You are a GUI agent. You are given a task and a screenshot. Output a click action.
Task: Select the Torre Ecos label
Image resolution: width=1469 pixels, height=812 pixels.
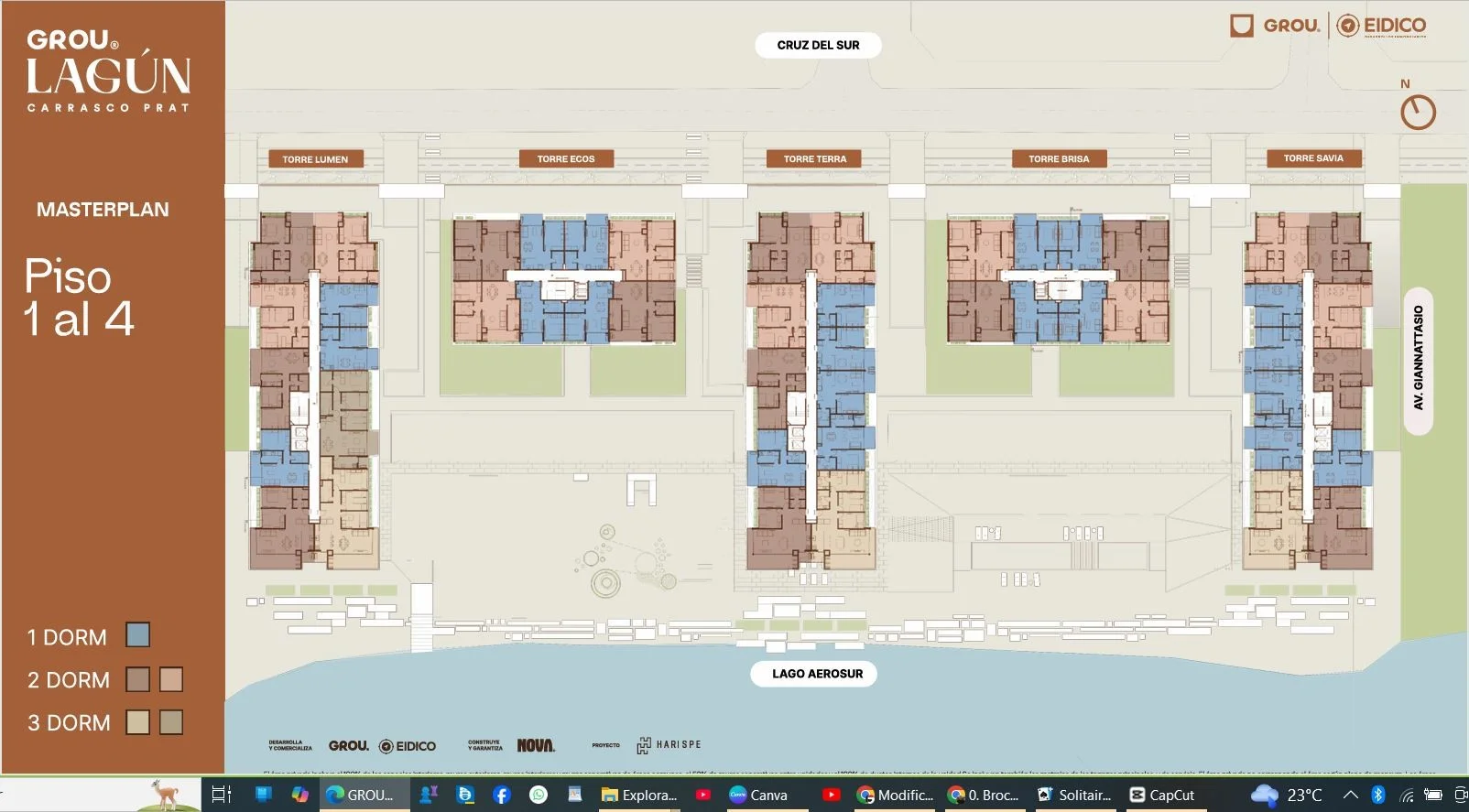point(565,159)
